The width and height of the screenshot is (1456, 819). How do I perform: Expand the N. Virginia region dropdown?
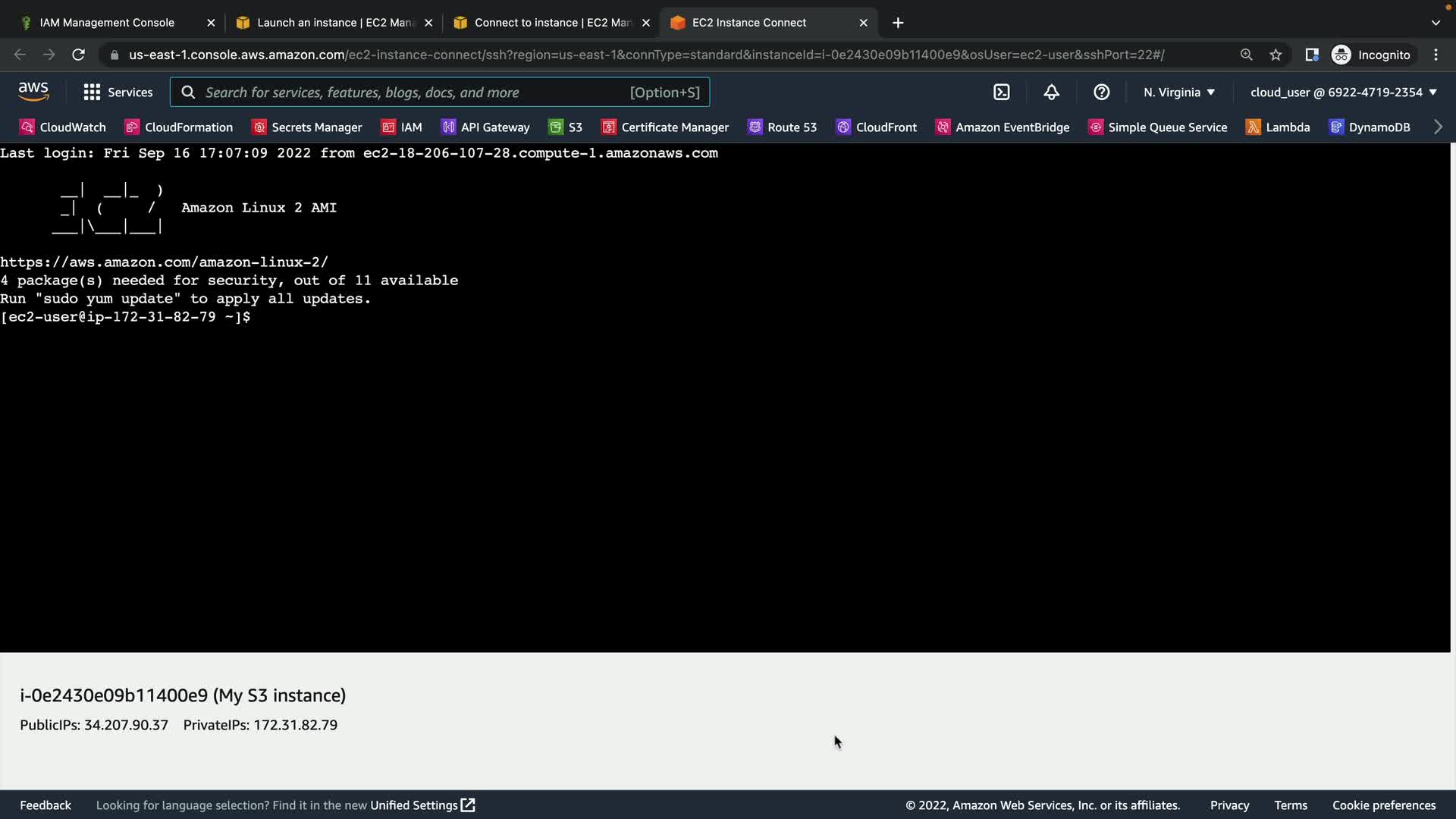[1179, 93]
